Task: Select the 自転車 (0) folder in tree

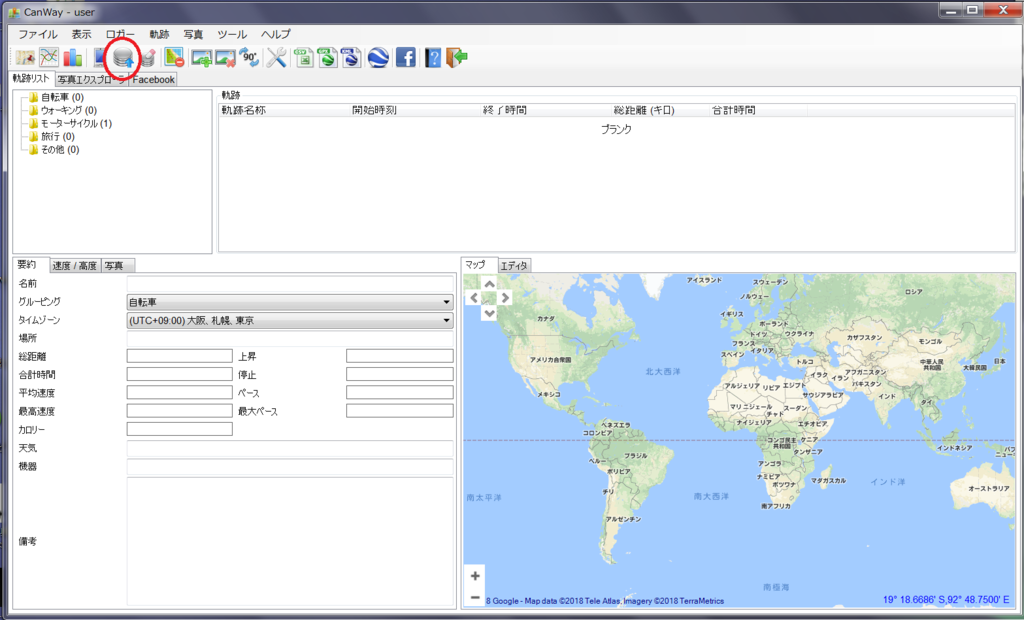Action: pos(62,97)
